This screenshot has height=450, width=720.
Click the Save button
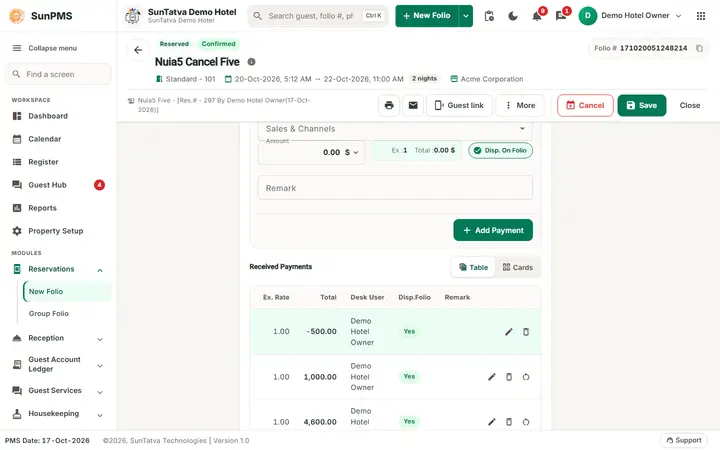pos(641,105)
